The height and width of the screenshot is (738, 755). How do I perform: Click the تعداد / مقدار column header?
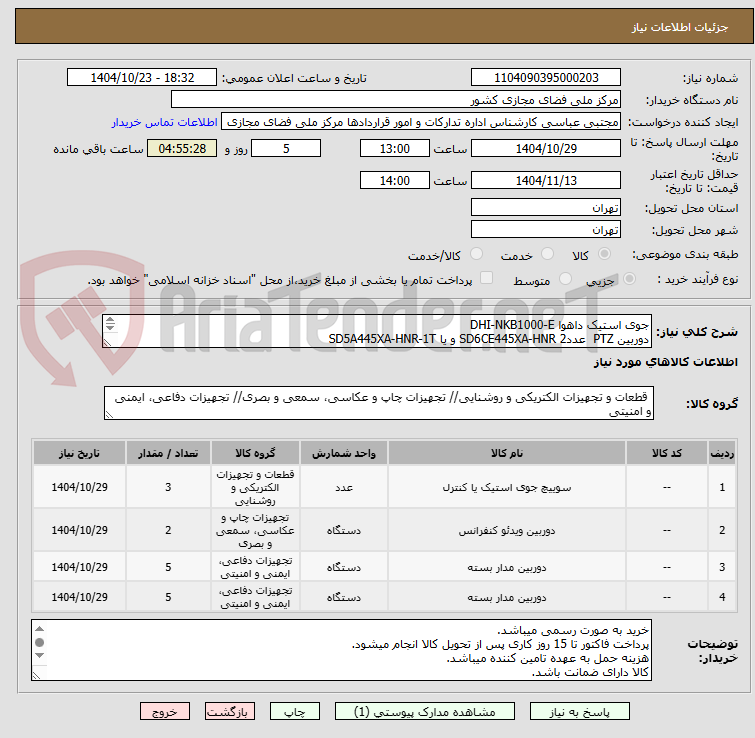coord(168,453)
